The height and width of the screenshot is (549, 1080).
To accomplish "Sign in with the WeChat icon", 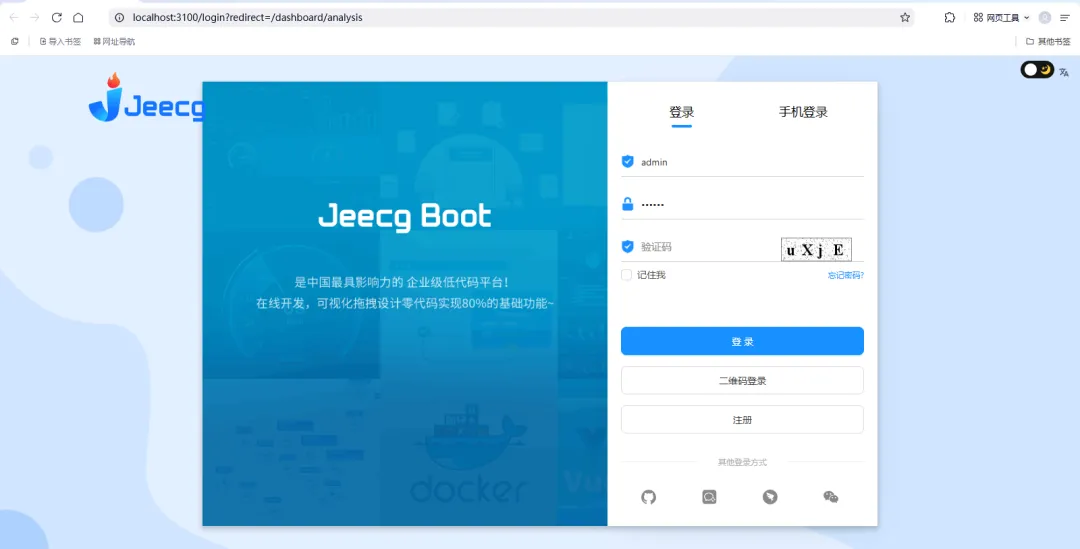I will pos(831,497).
